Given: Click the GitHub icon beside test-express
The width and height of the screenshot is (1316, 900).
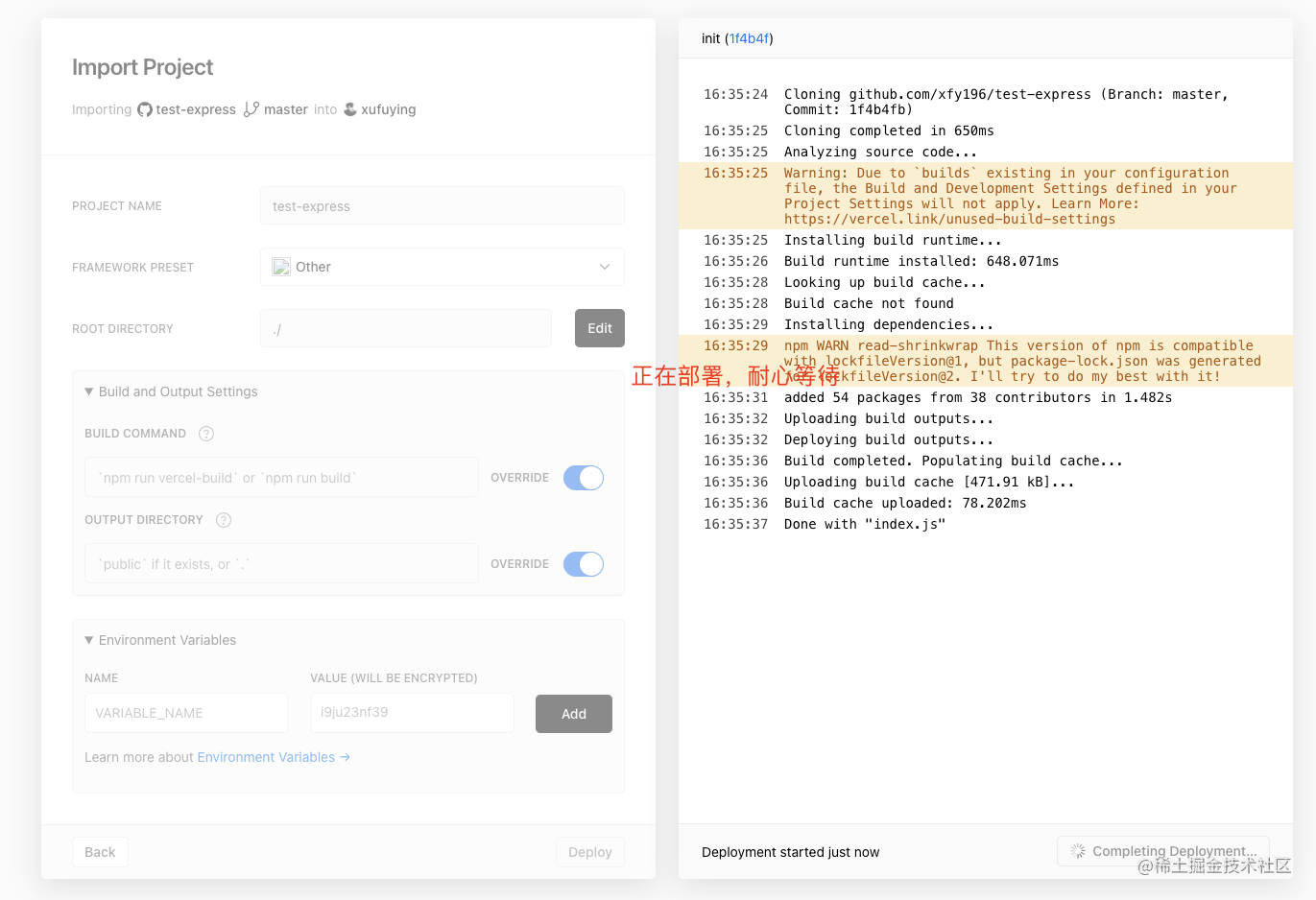Looking at the screenshot, I should pos(145,109).
